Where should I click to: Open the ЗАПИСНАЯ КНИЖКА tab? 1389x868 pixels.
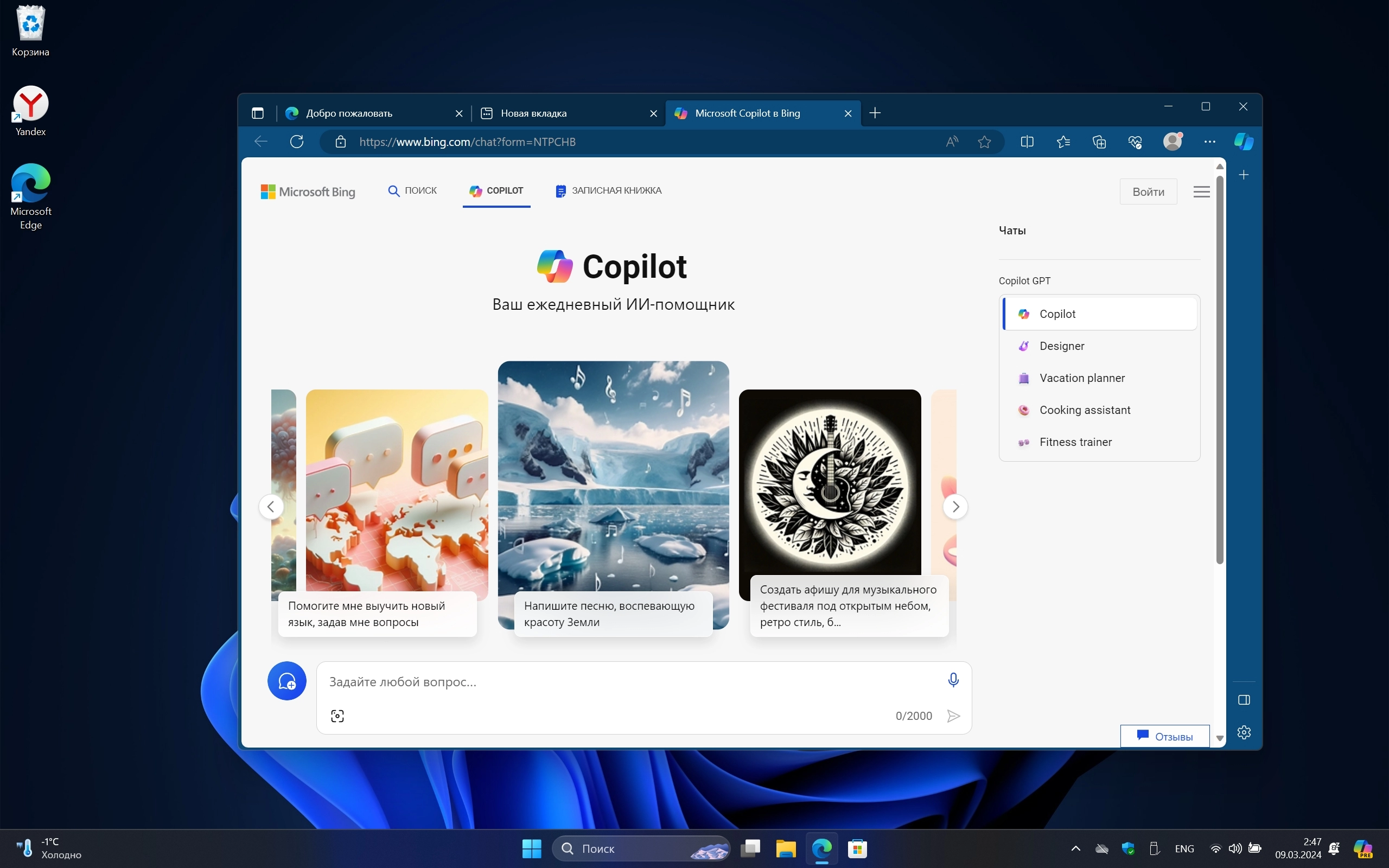point(608,190)
